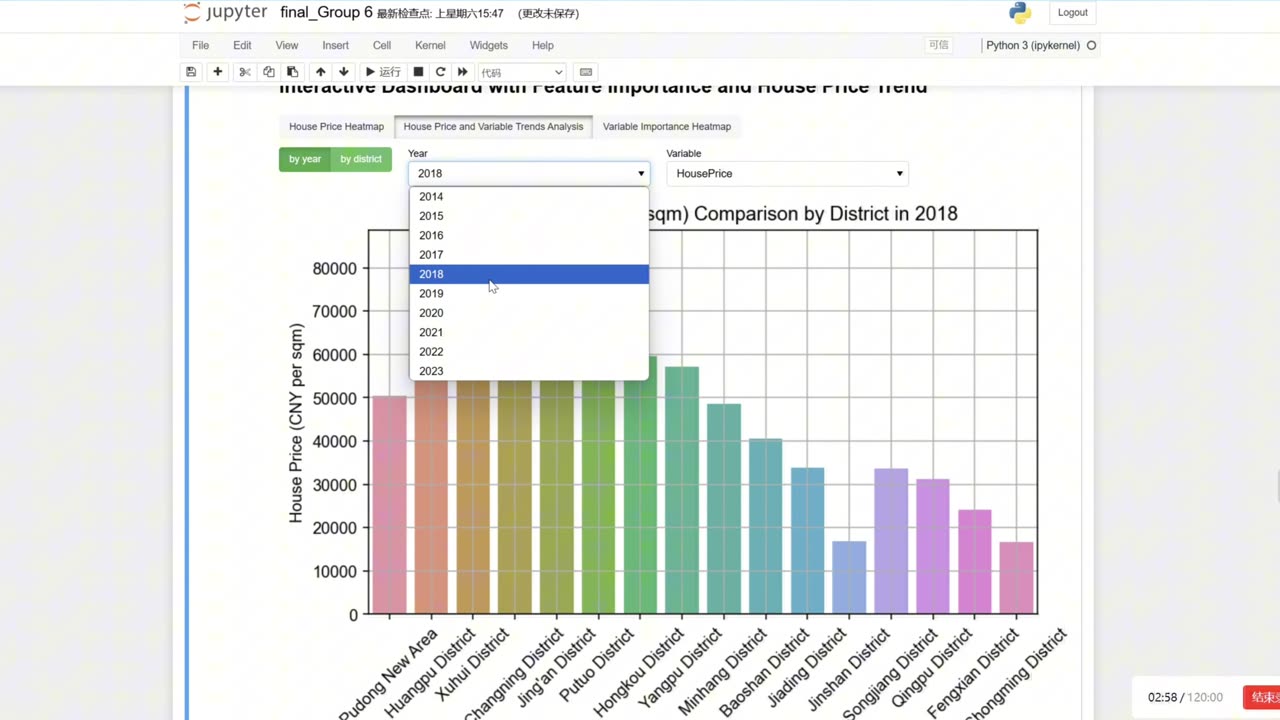Select 2020 from the year list
The image size is (1280, 720).
(x=529, y=313)
